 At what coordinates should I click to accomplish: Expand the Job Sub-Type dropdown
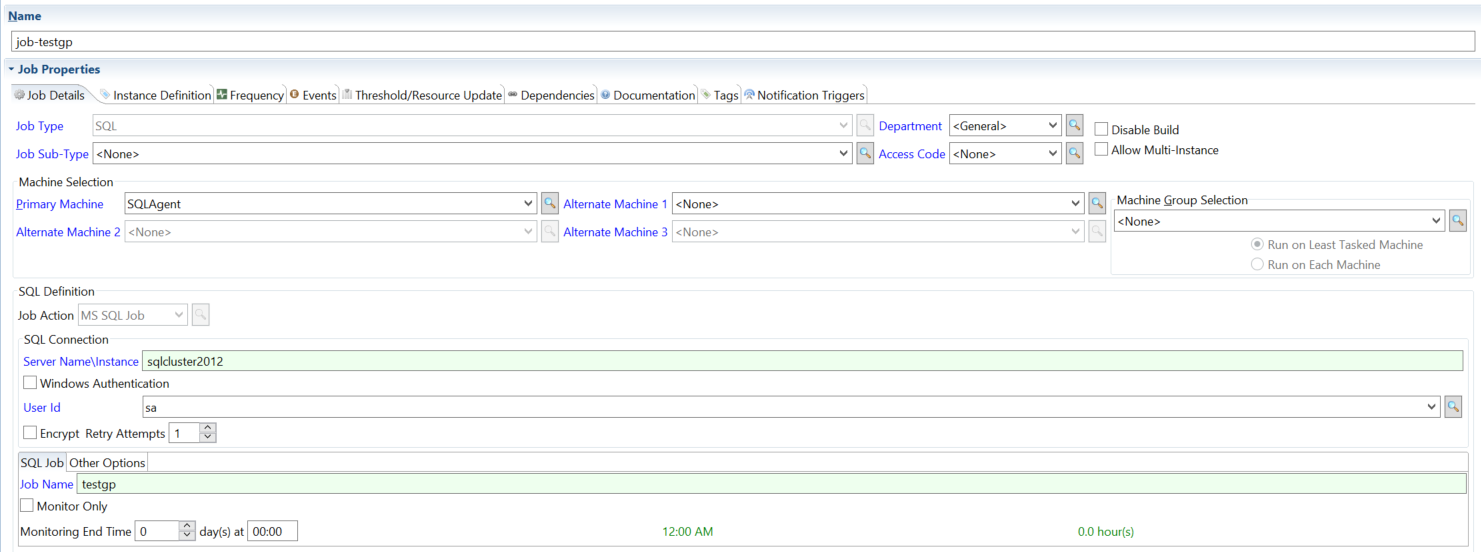tap(845, 154)
